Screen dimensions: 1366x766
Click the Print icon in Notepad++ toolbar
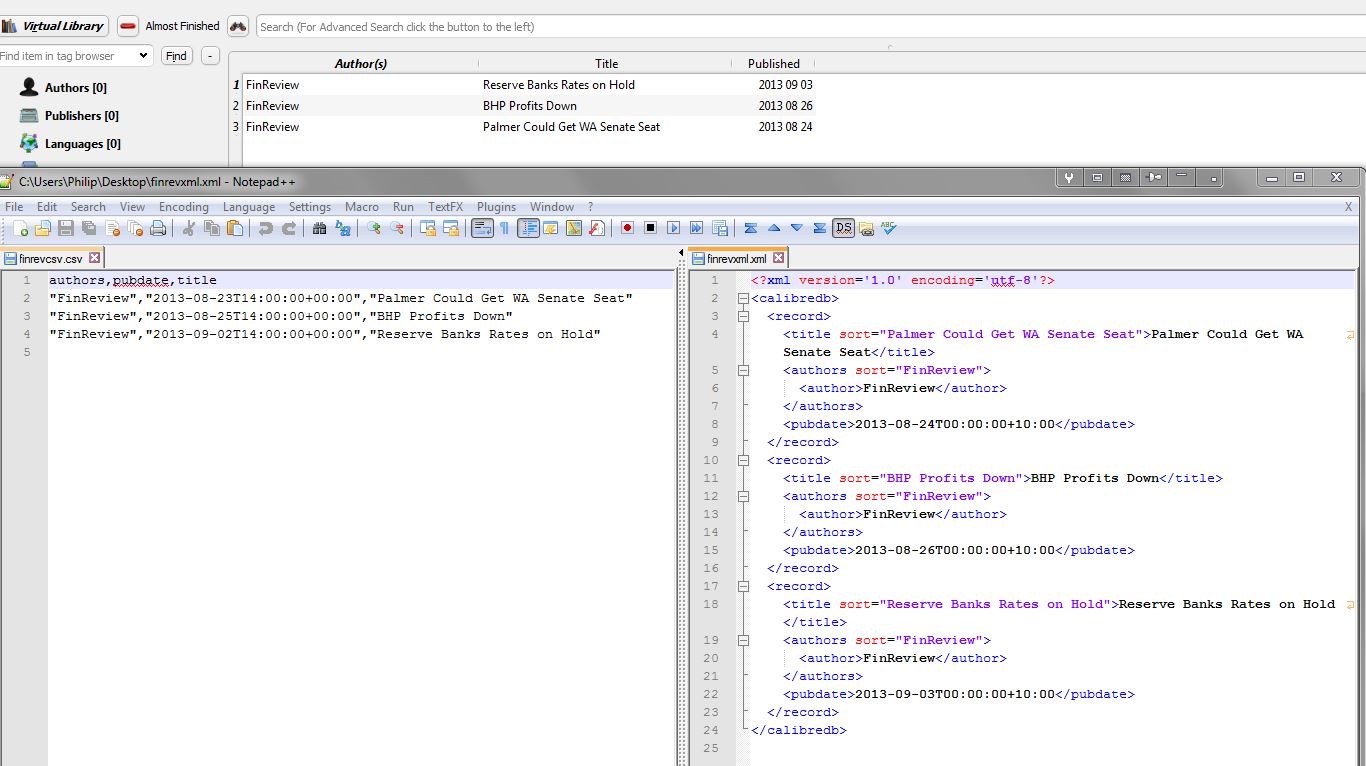point(158,229)
